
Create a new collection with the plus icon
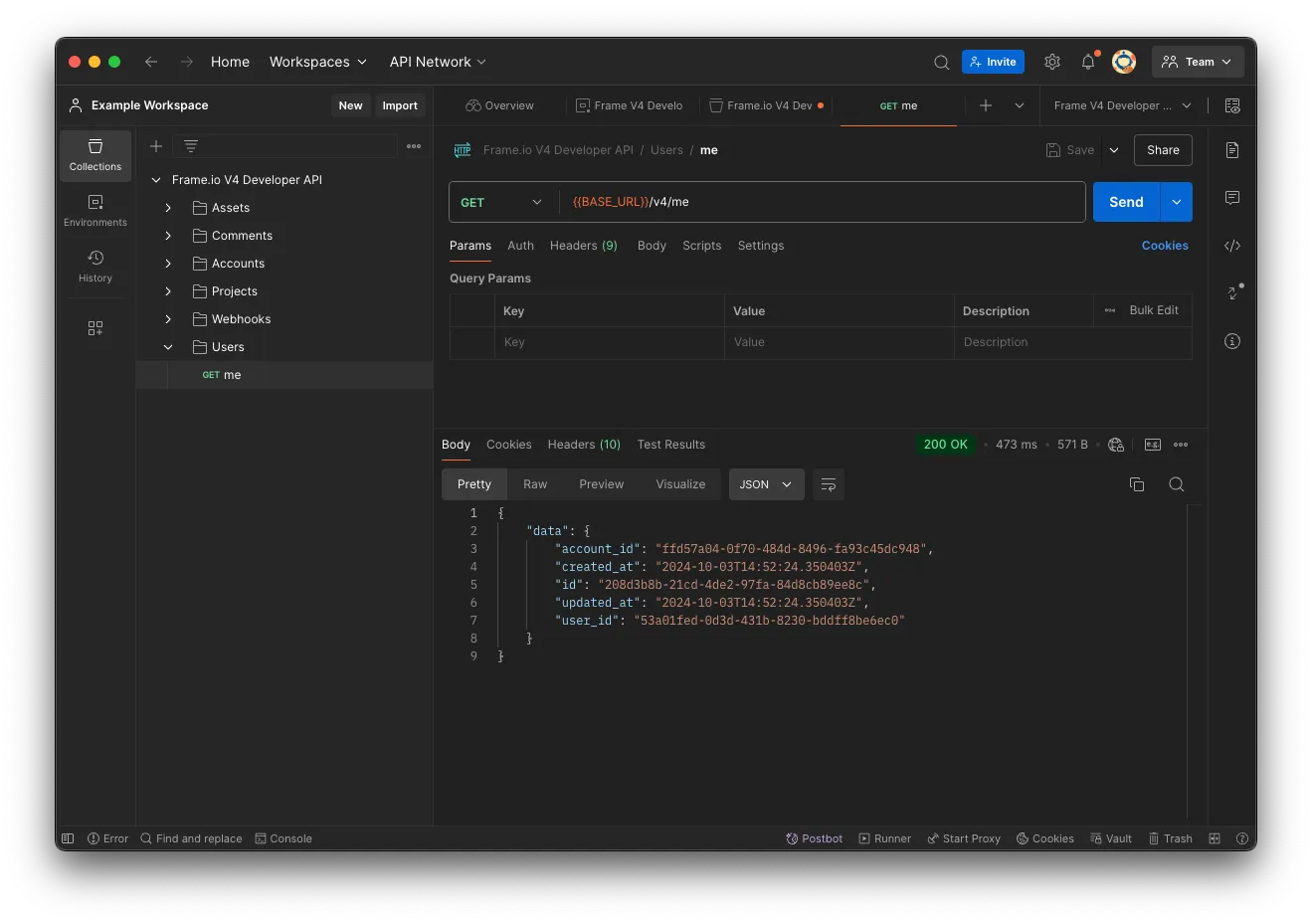(x=156, y=146)
